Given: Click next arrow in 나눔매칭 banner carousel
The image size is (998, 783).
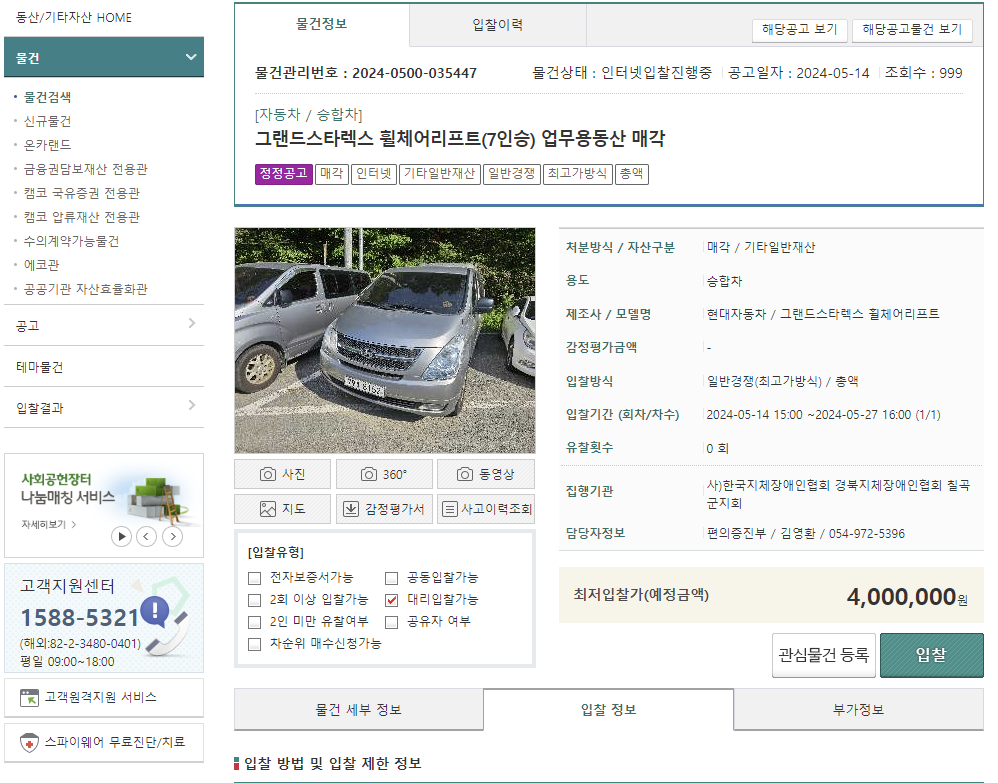Looking at the screenshot, I should point(171,536).
